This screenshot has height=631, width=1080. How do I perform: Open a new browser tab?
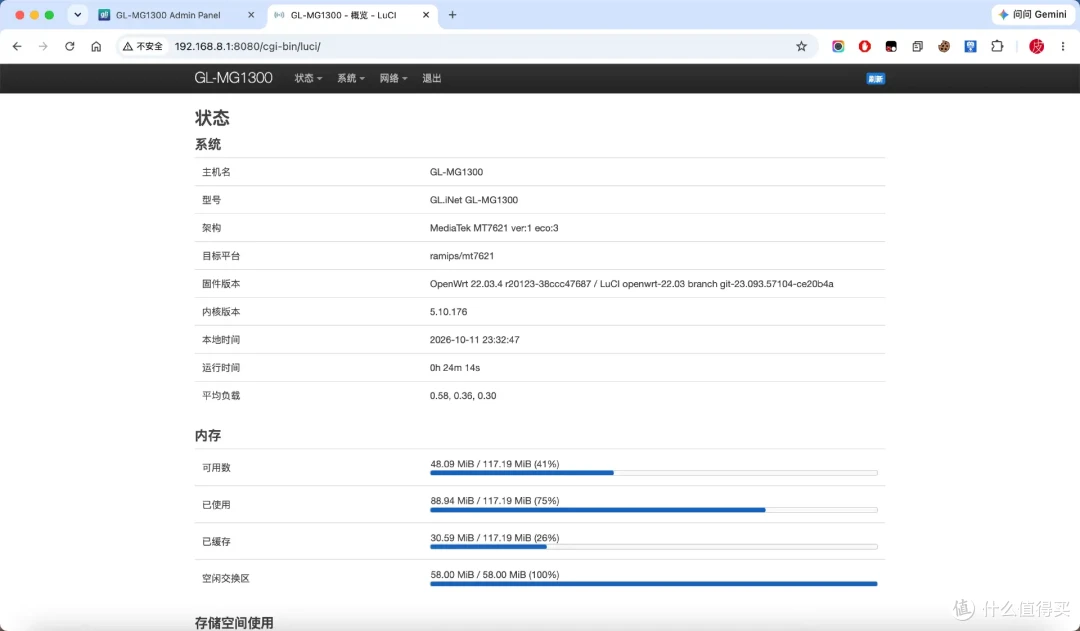453,14
